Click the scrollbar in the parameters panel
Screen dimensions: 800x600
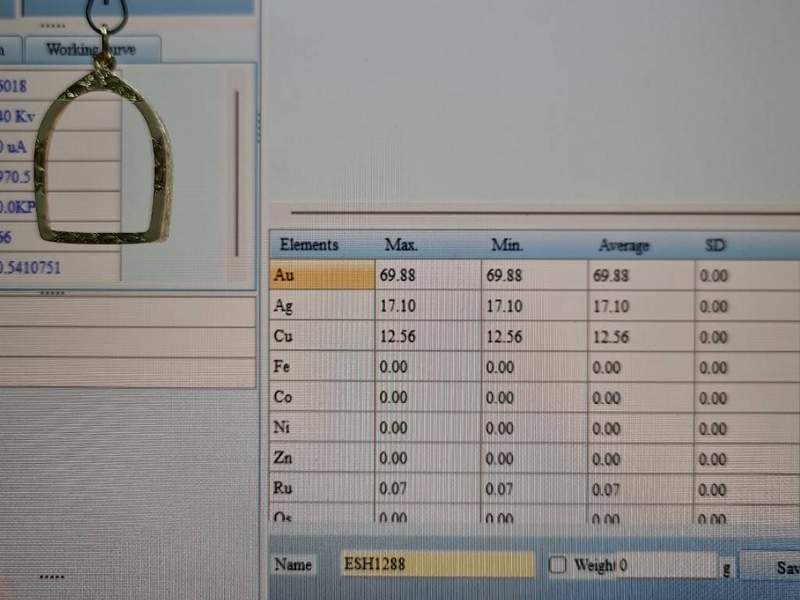pos(237,170)
